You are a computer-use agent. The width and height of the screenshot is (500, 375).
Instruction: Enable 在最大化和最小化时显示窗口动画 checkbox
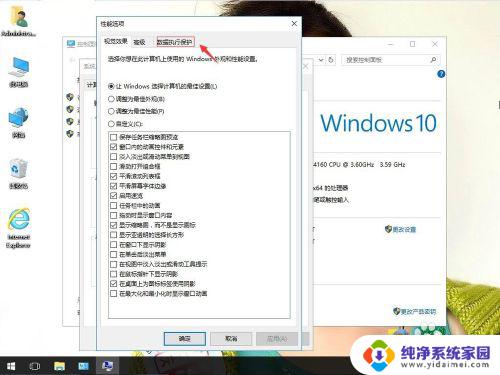click(x=113, y=293)
